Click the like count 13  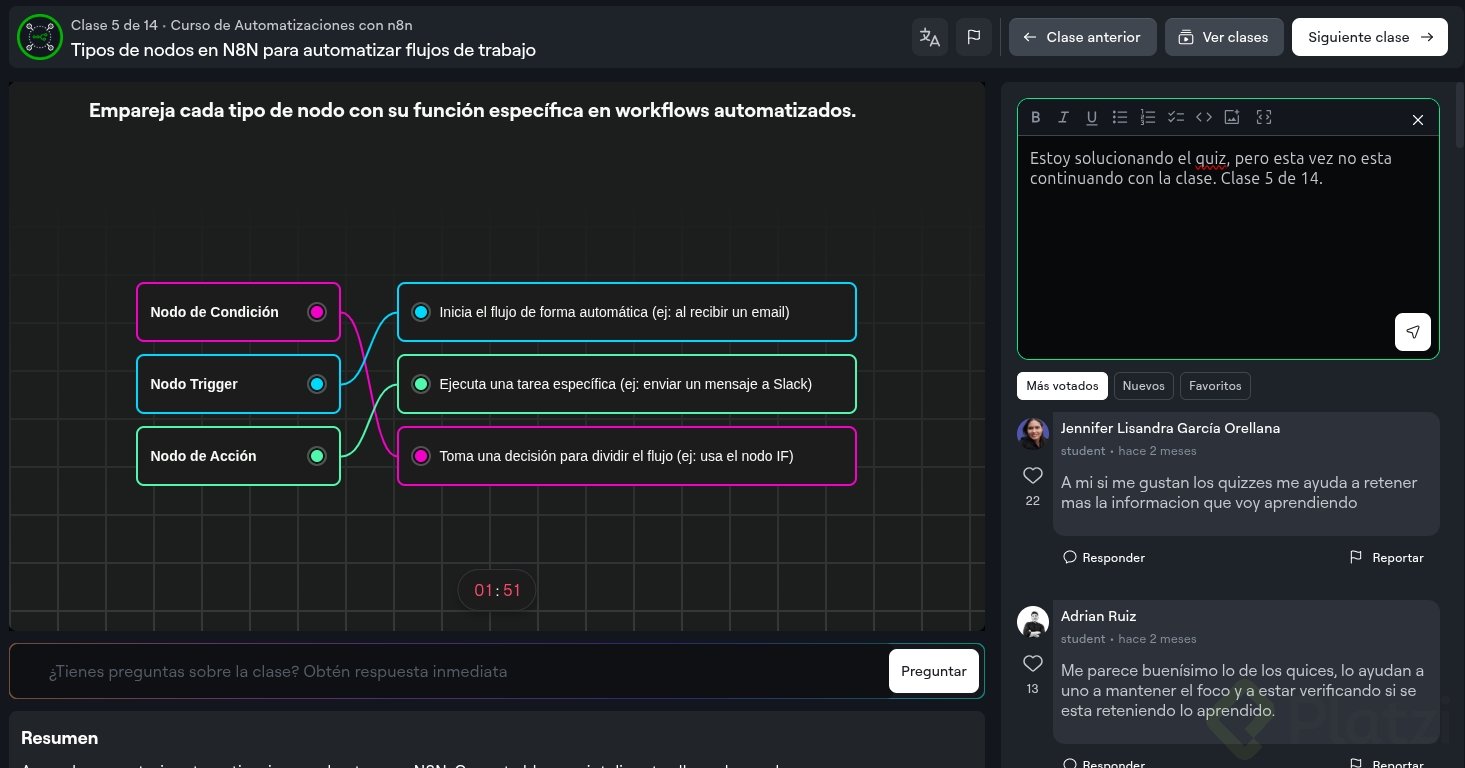(1033, 689)
